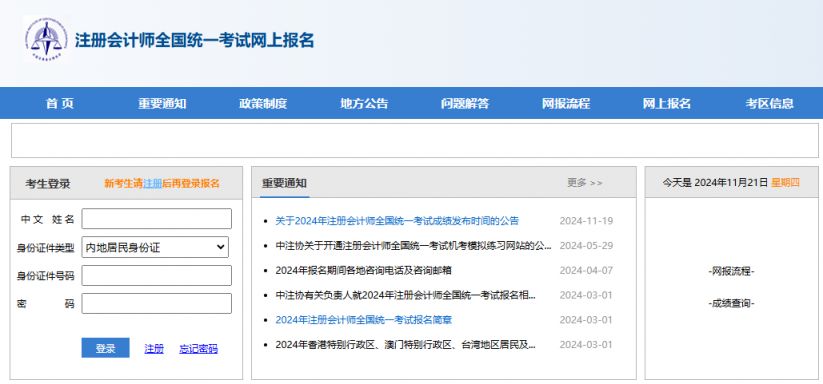Screen dimensions: 823x384
Task: Click the 考生登录 panel heading
Action: pos(48,184)
